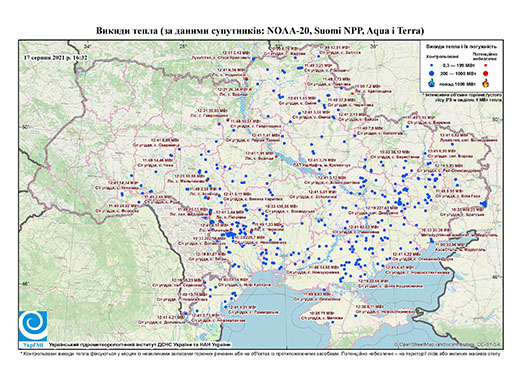520x368 pixels.
Task: Click the 0,3 — 199 МВт legend label
Action: click(458, 66)
